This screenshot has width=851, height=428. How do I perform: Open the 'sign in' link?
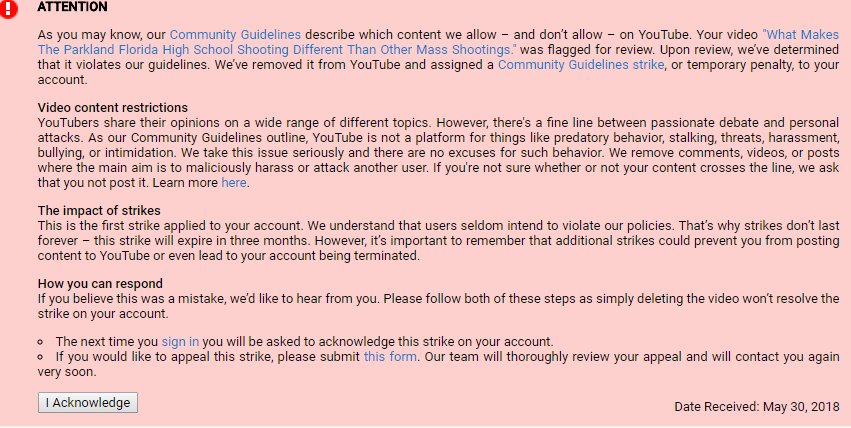[x=180, y=342]
